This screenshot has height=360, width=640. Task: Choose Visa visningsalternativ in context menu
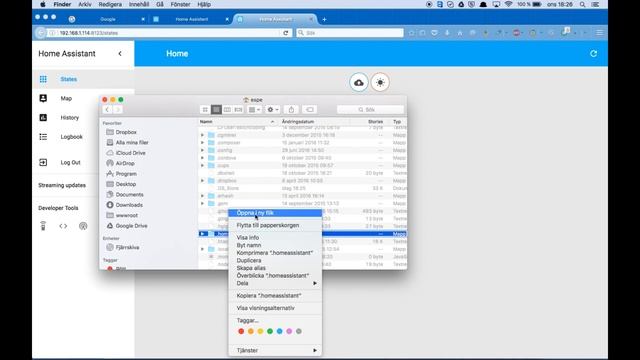(275, 308)
